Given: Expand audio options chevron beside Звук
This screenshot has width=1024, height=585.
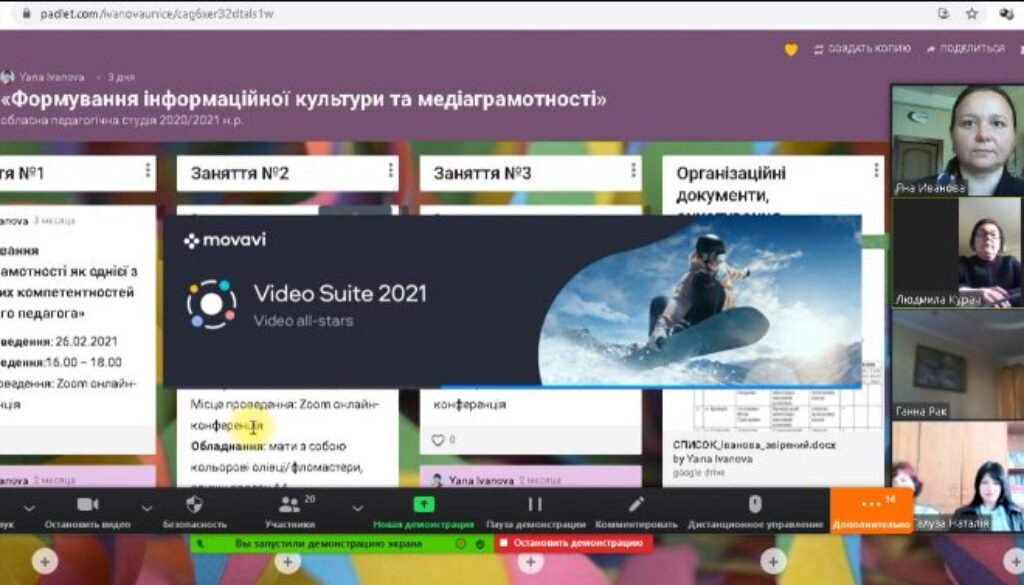Looking at the screenshot, I should (29, 508).
